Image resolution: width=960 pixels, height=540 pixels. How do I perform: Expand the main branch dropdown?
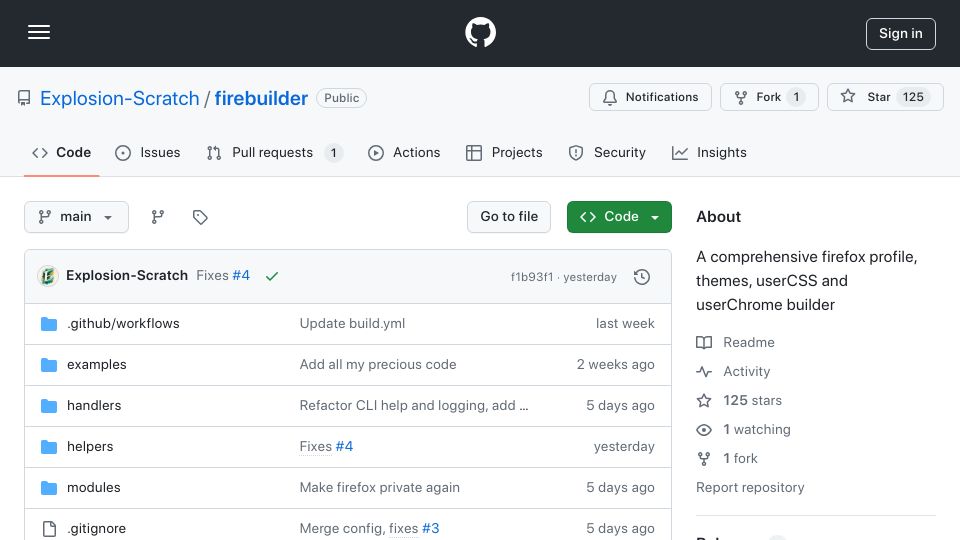tap(77, 217)
